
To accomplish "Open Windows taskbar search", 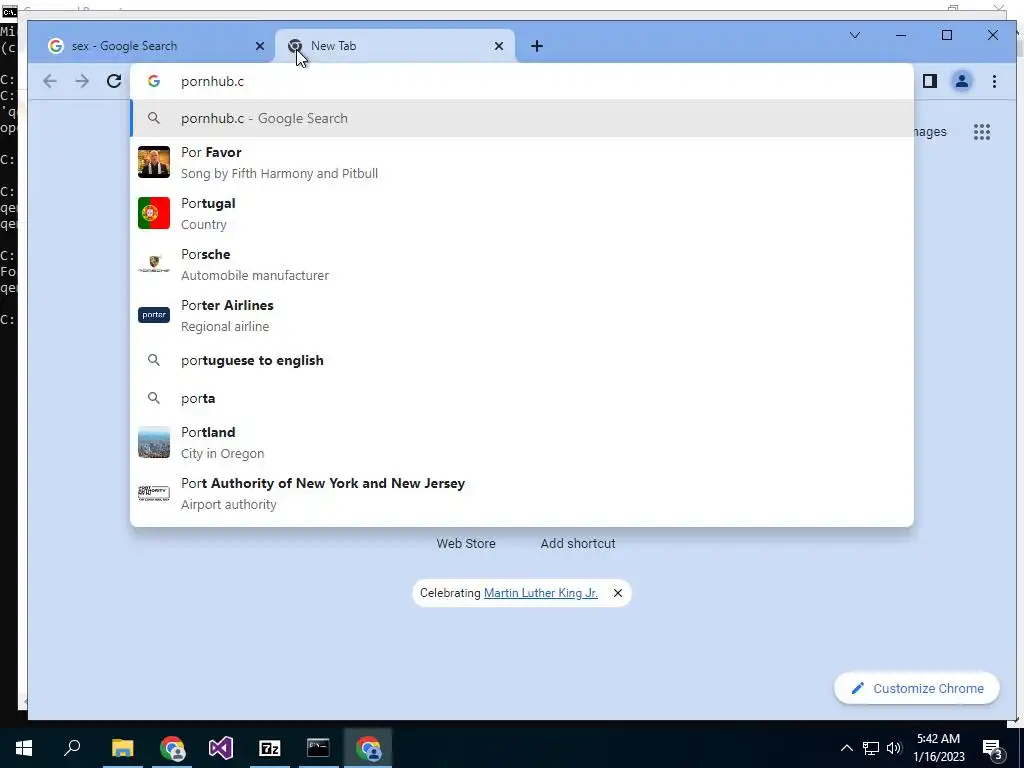I will click(x=72, y=748).
